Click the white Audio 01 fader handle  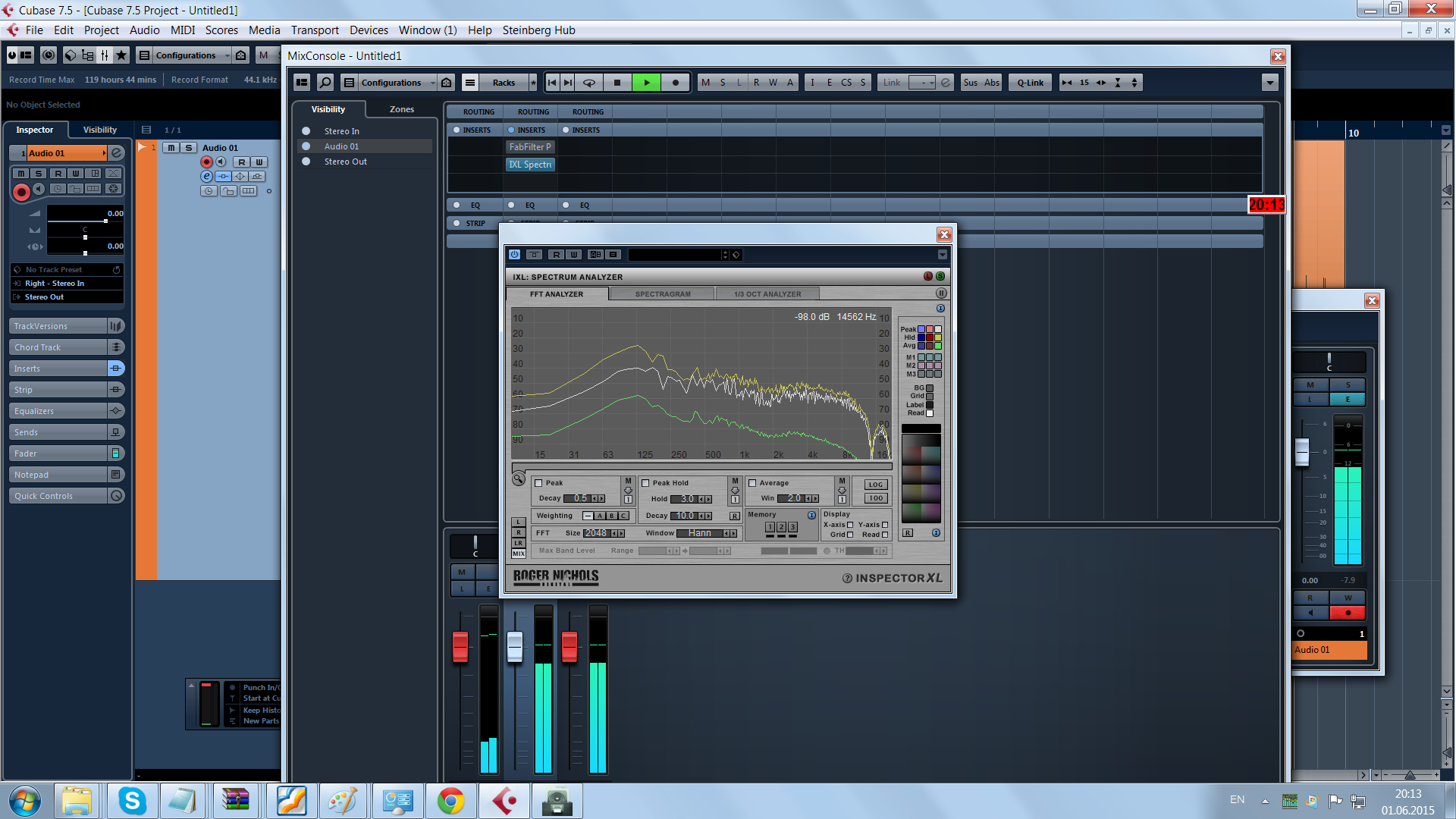pyautogui.click(x=515, y=646)
